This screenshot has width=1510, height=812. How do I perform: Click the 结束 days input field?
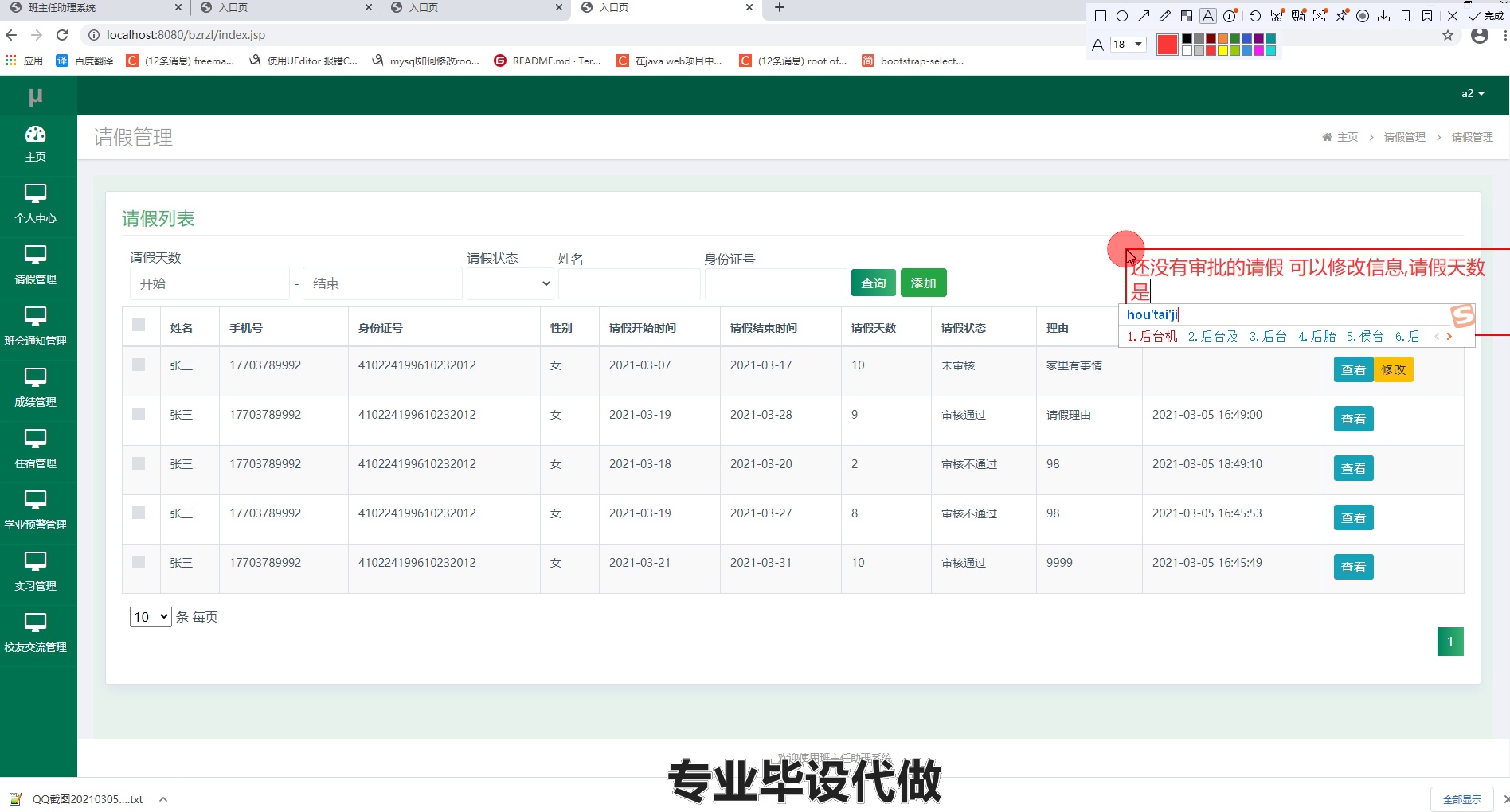pyautogui.click(x=382, y=283)
